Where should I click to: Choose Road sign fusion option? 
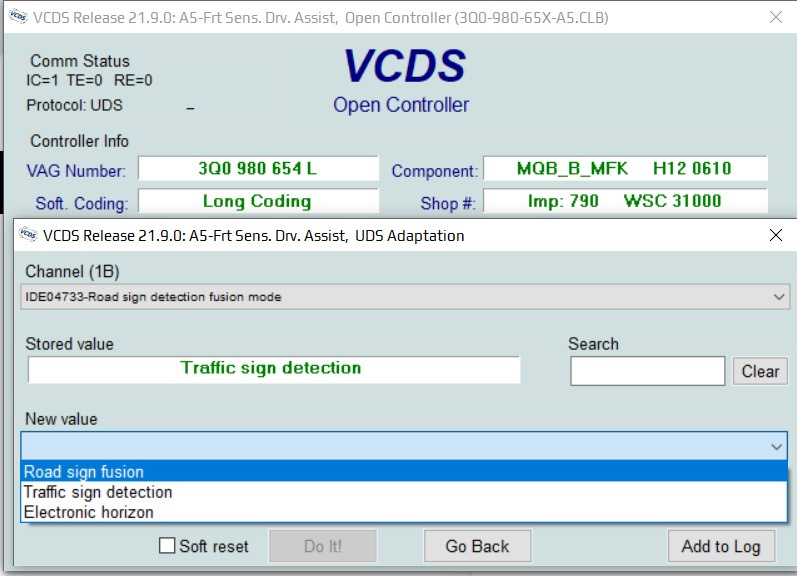405,471
